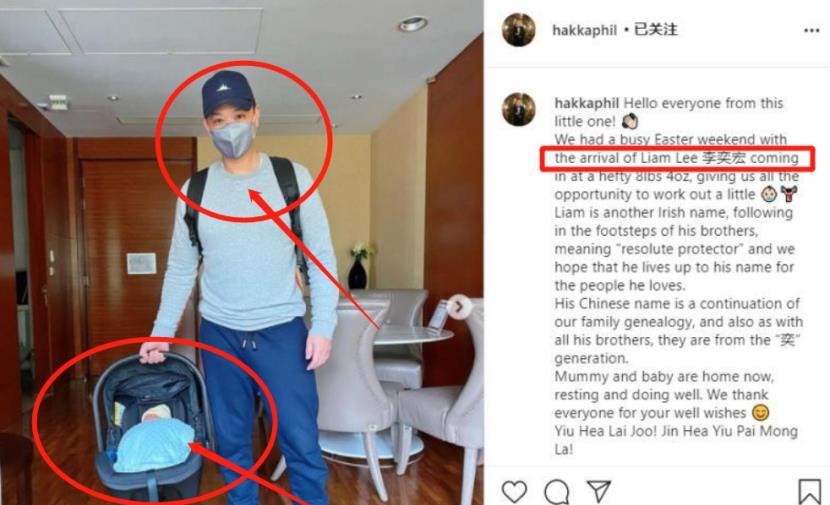
Task: Click hakkaphil's profile avatar in the header
Action: 519,30
